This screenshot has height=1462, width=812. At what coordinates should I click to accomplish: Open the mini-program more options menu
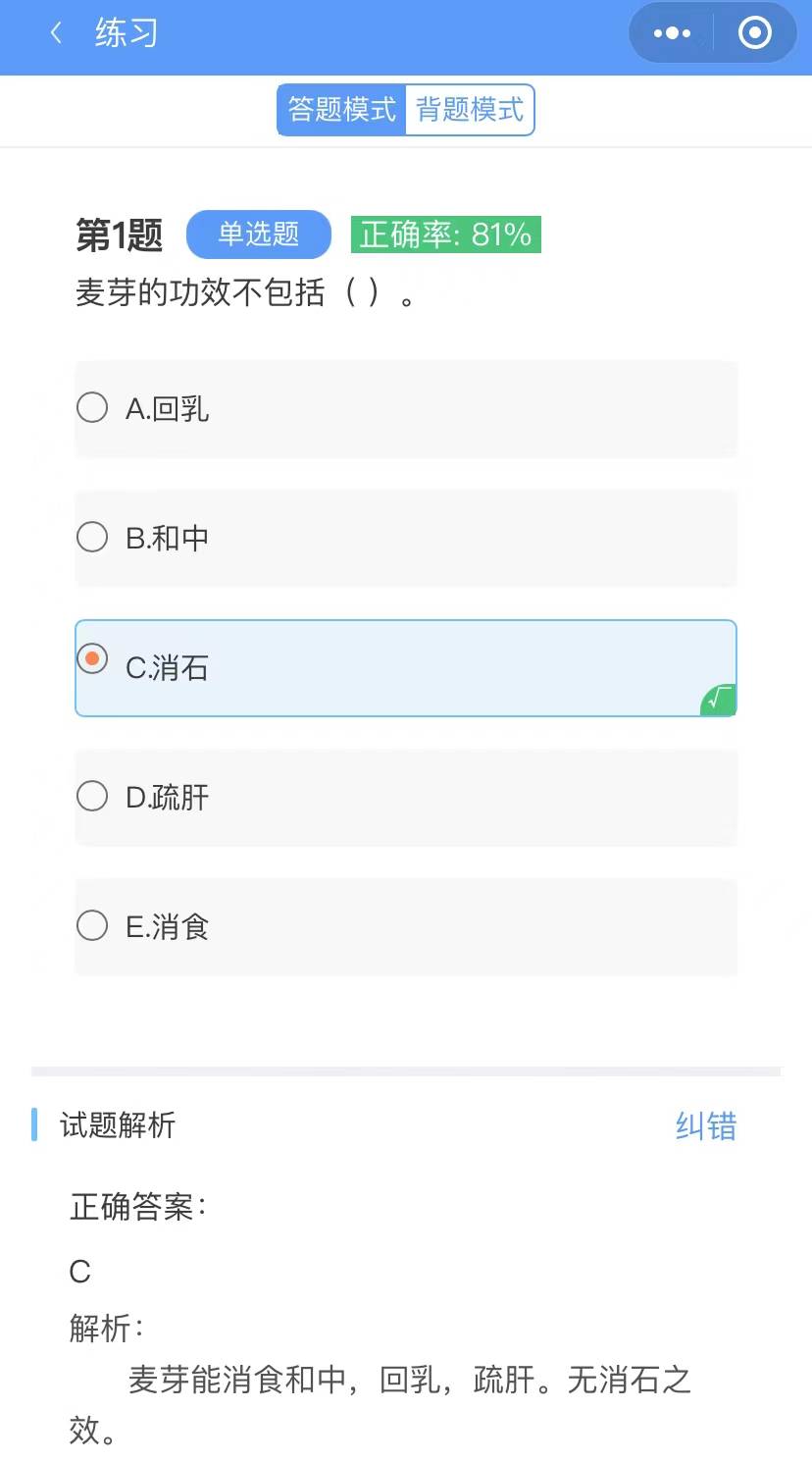(x=672, y=32)
